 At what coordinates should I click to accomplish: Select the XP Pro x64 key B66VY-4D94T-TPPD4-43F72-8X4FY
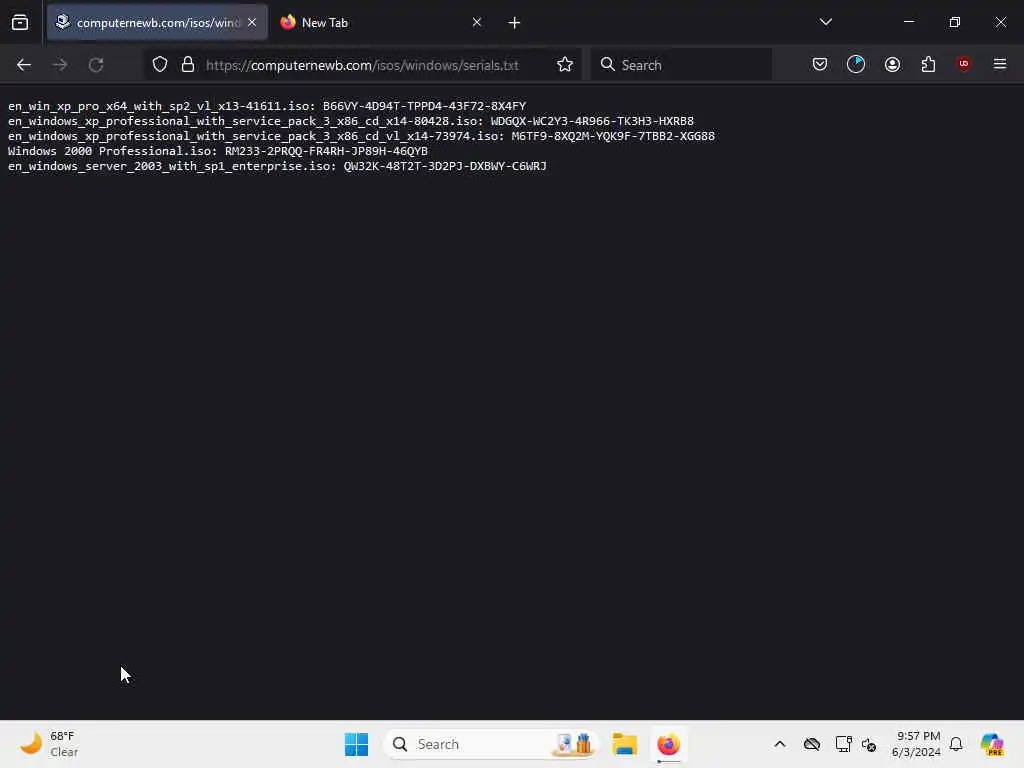424,106
